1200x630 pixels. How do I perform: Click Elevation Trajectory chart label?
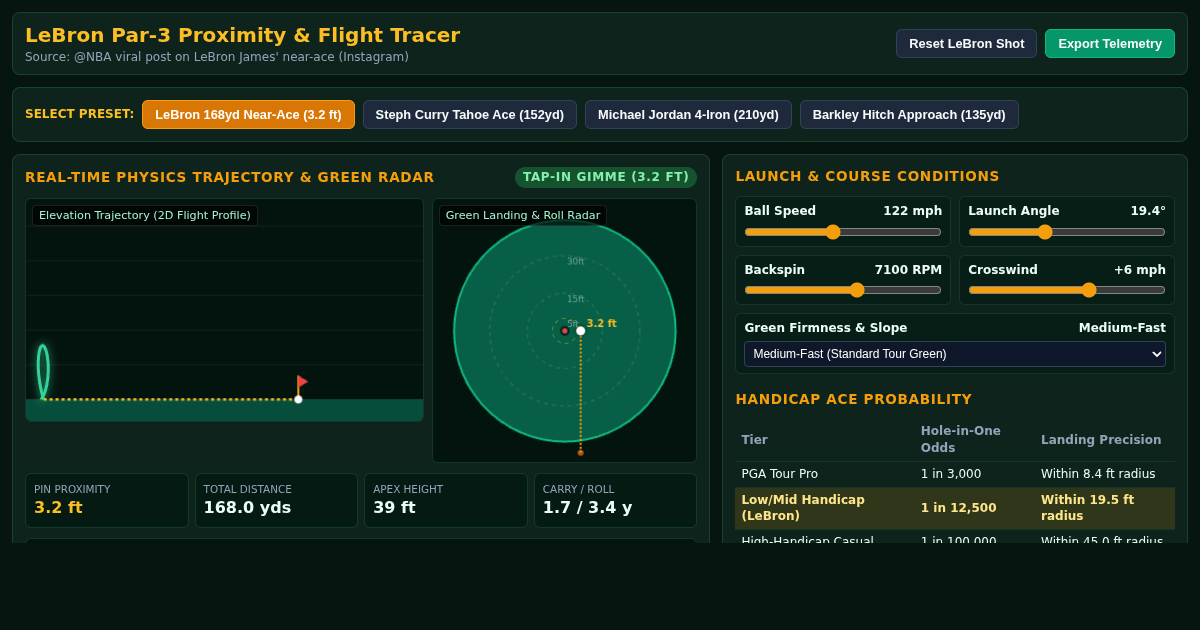[x=145, y=215]
